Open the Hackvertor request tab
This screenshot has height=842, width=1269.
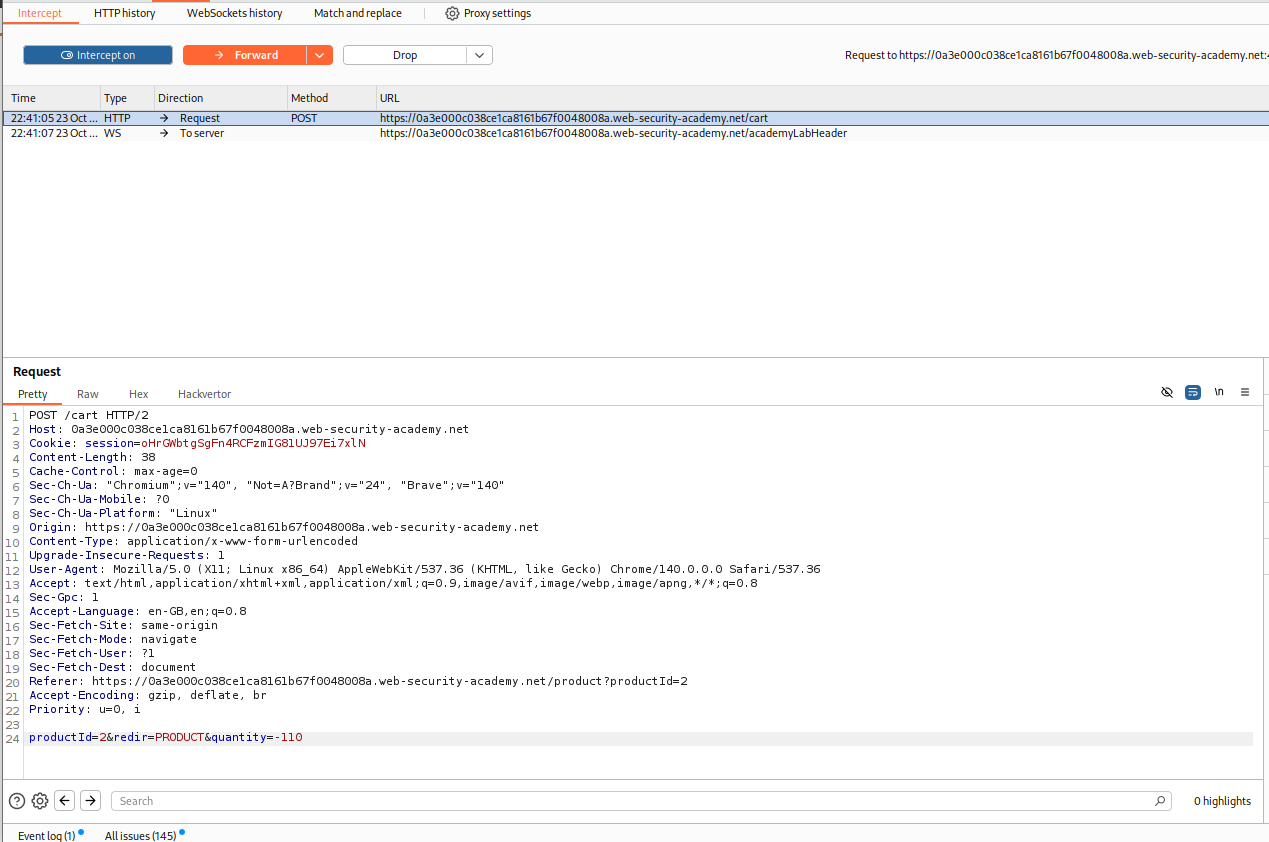coord(204,394)
